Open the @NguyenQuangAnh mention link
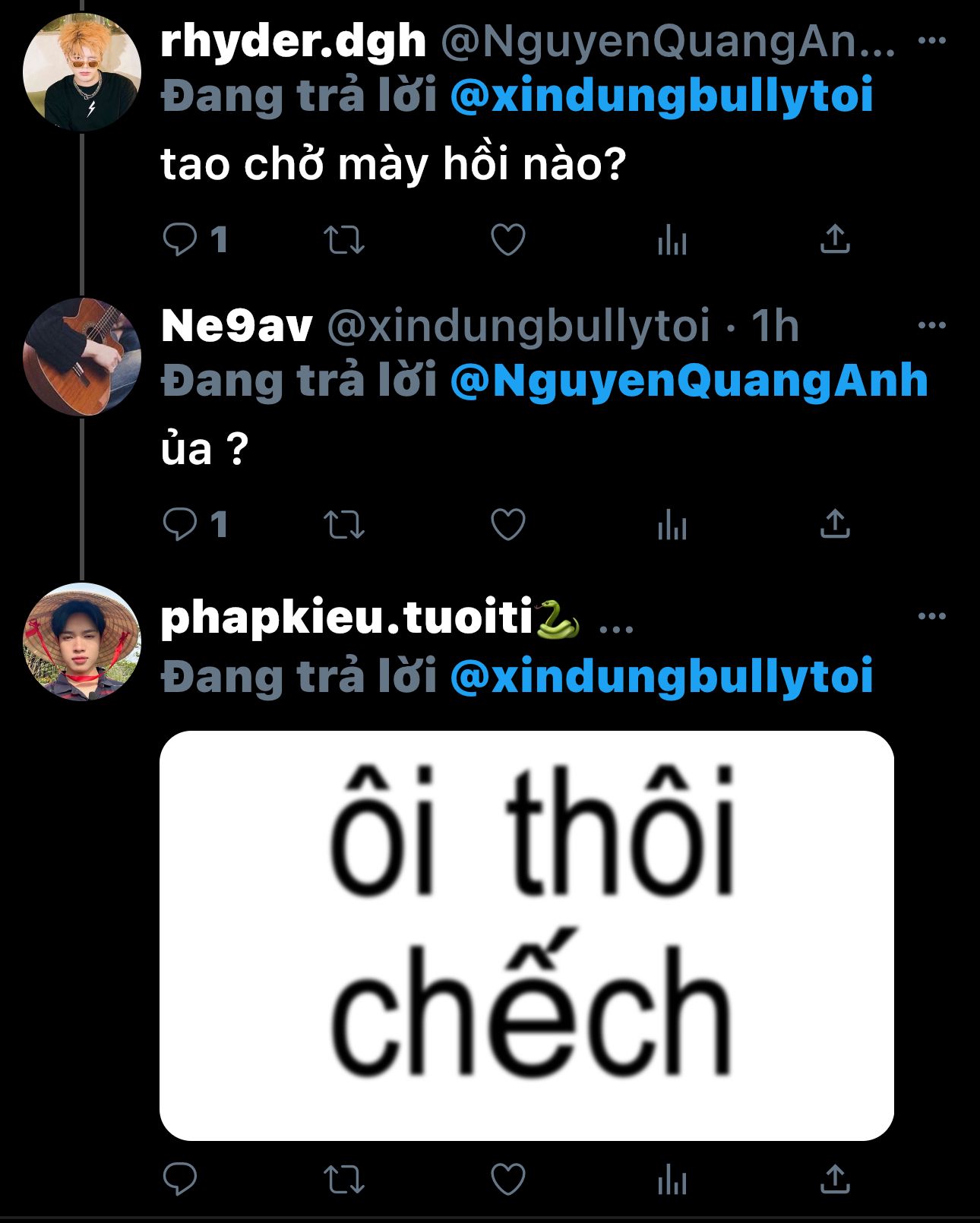980x1223 pixels. point(689,381)
